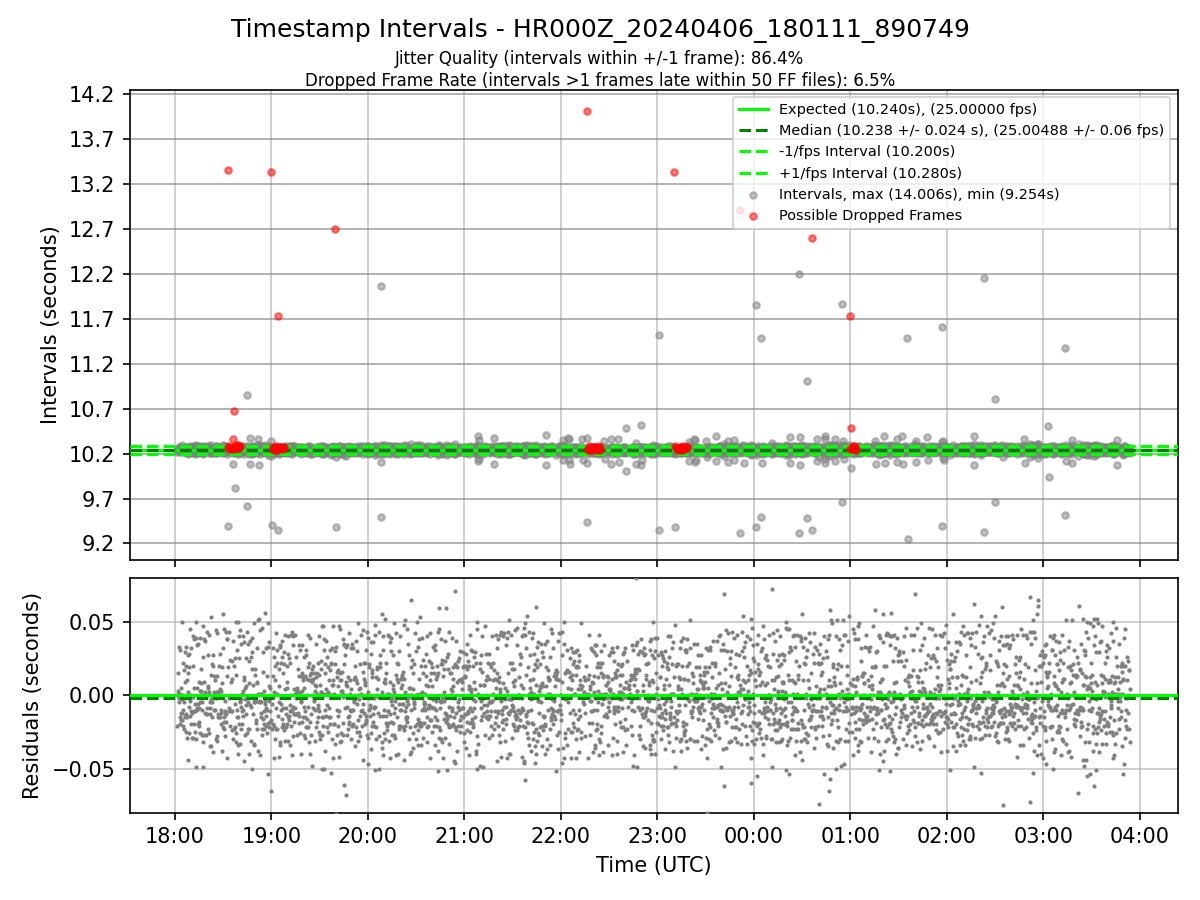Click the plot title 'Timestamp Intervals - HR000Z_20240406_180111_890749'
The height and width of the screenshot is (900, 1200).
click(x=600, y=29)
